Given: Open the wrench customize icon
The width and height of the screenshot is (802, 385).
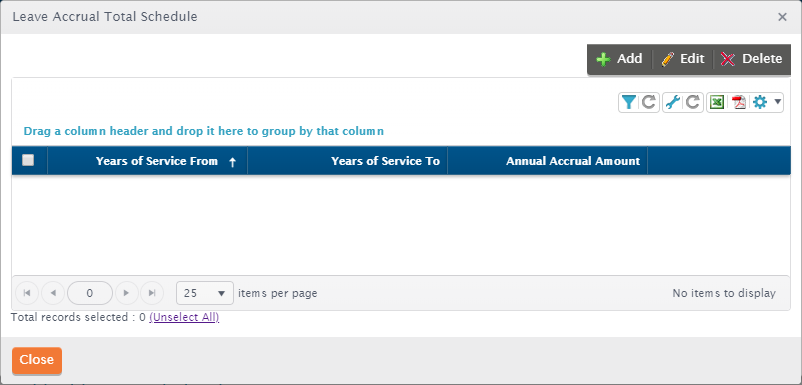Looking at the screenshot, I should [673, 103].
